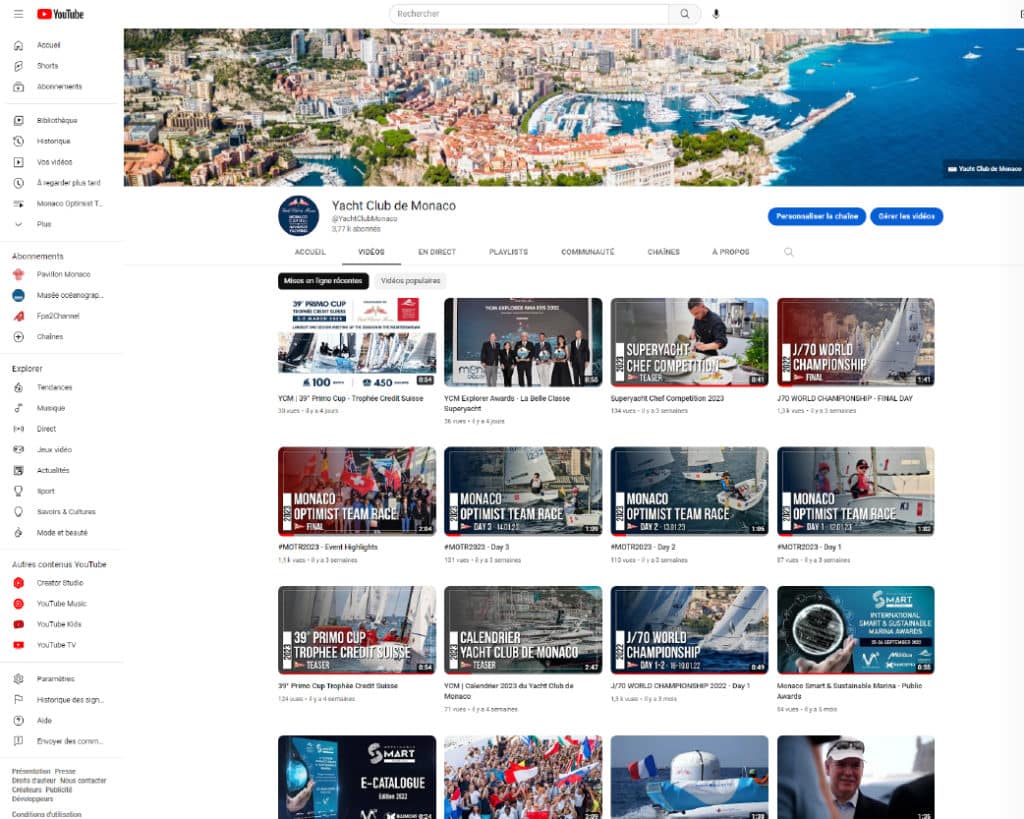Click Yacht Club de Monaco avatar
The image size is (1024, 819).
click(298, 216)
